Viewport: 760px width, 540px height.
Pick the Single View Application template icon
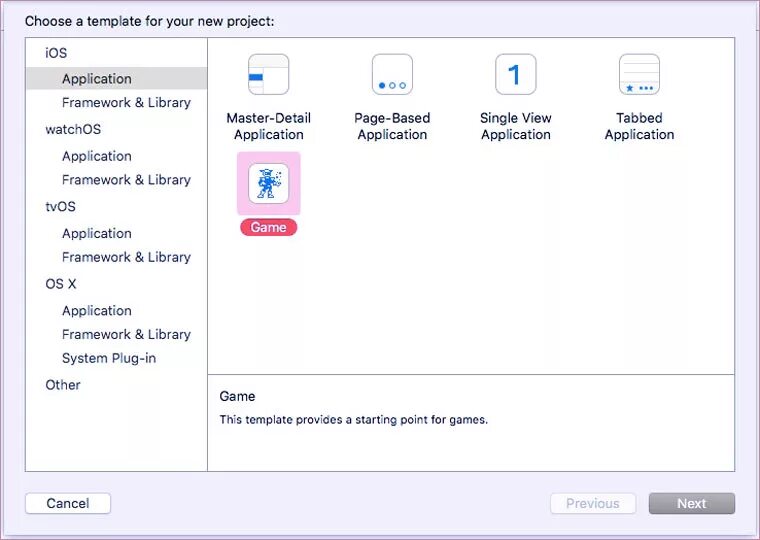516,75
